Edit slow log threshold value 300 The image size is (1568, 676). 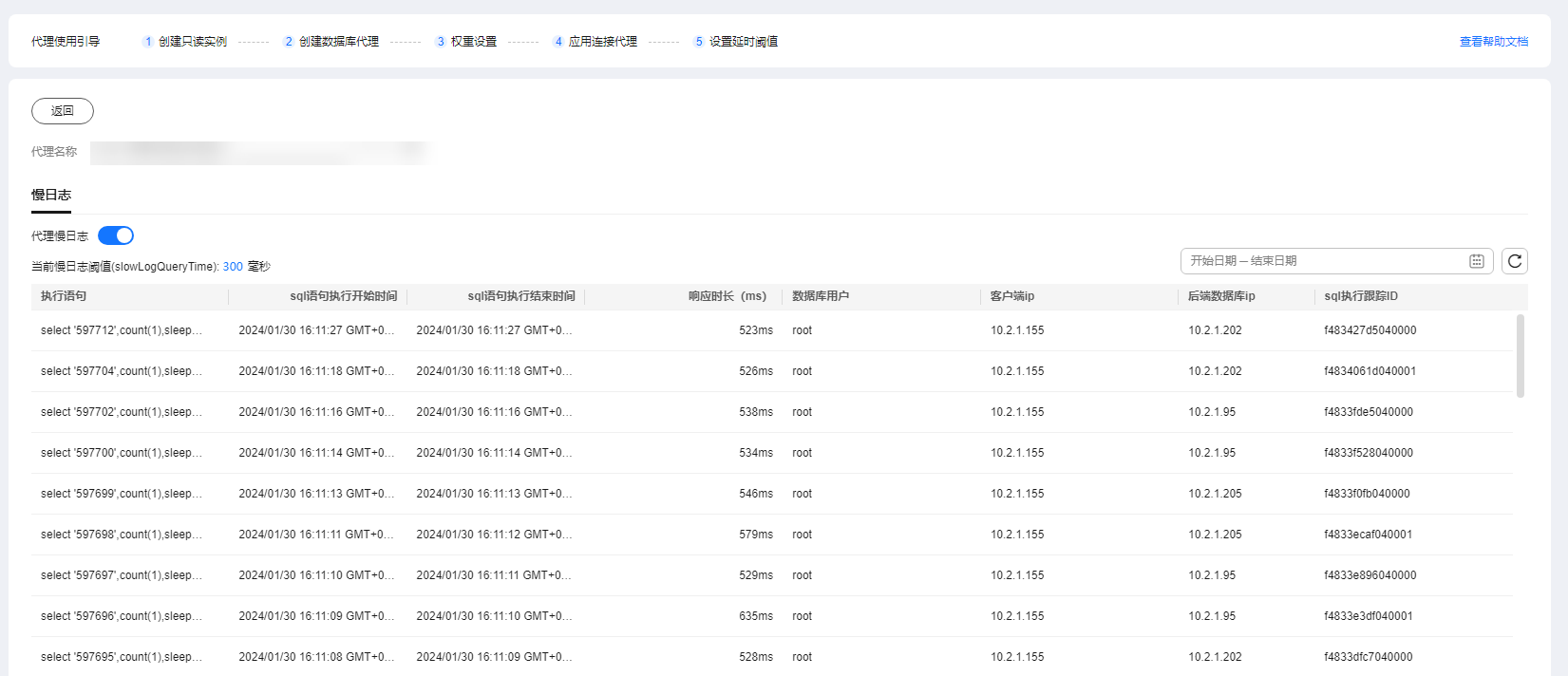(233, 267)
